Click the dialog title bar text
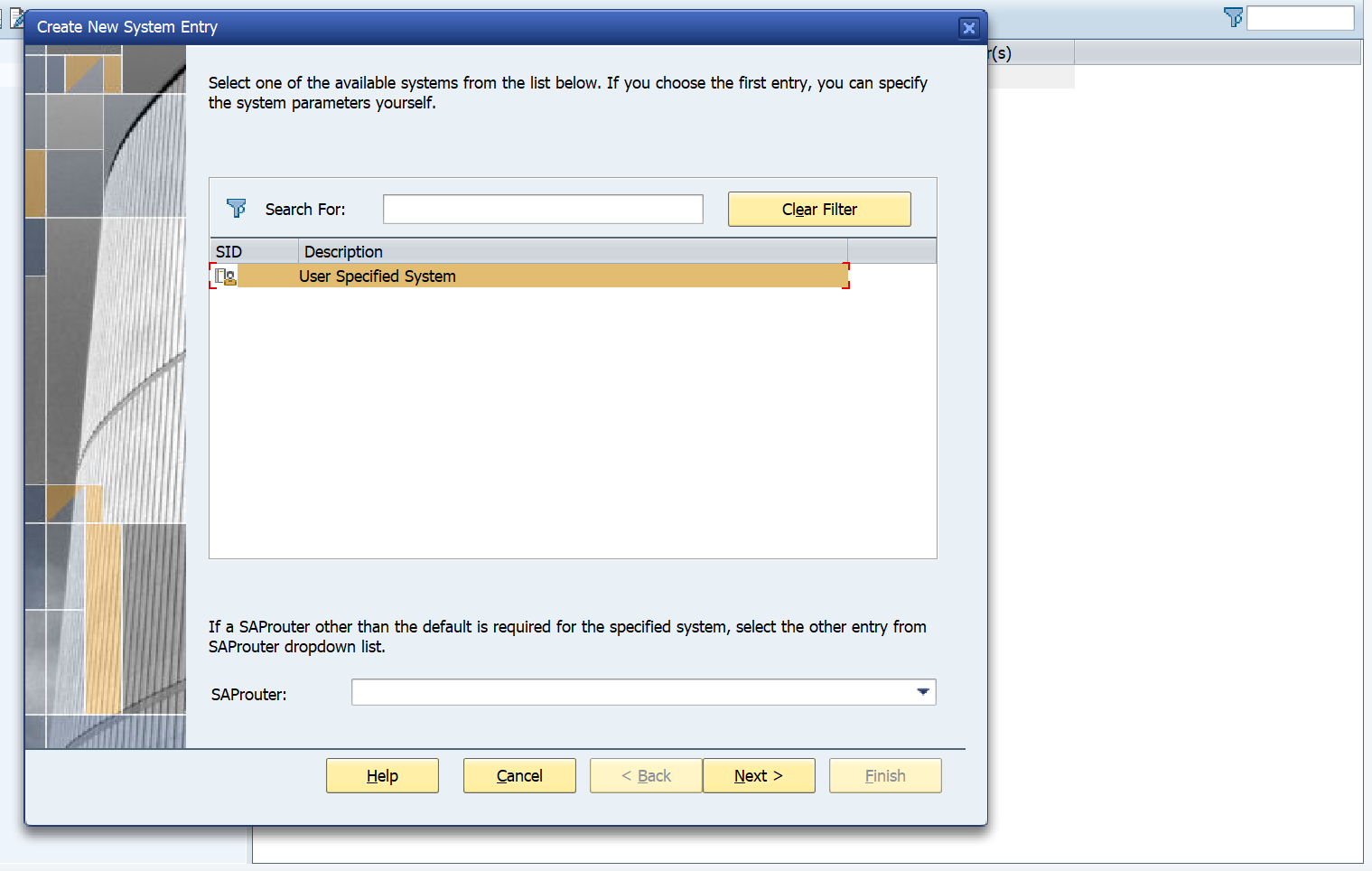The height and width of the screenshot is (871, 1372). 127,27
